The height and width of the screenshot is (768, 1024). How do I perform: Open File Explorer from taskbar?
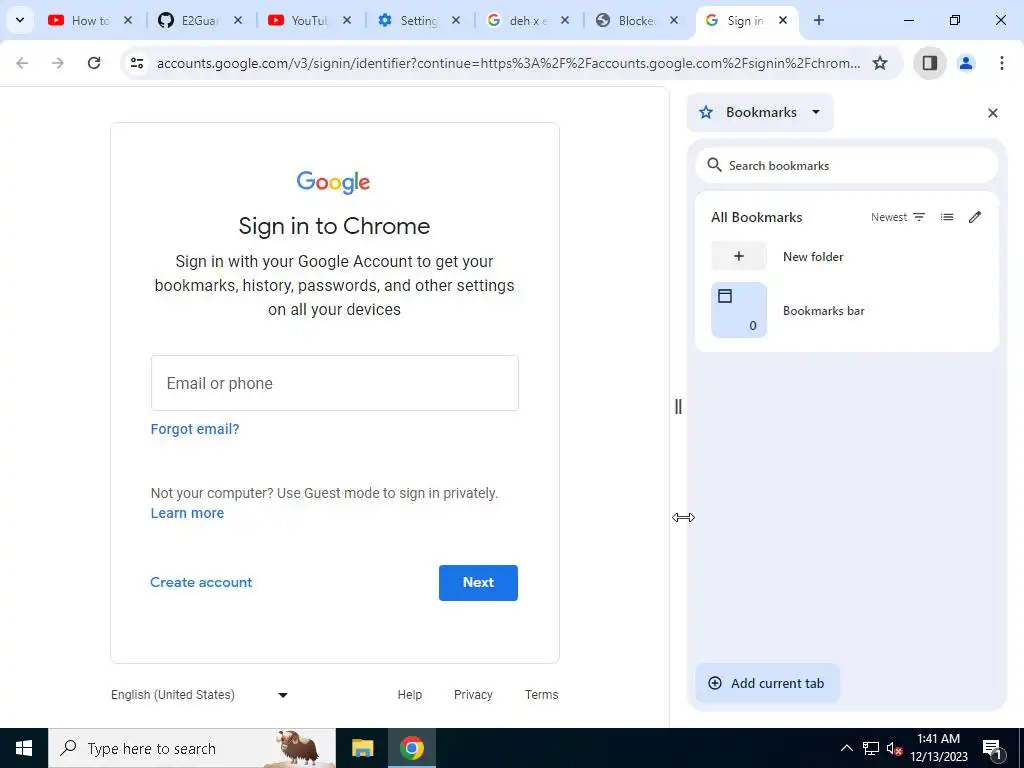point(362,748)
